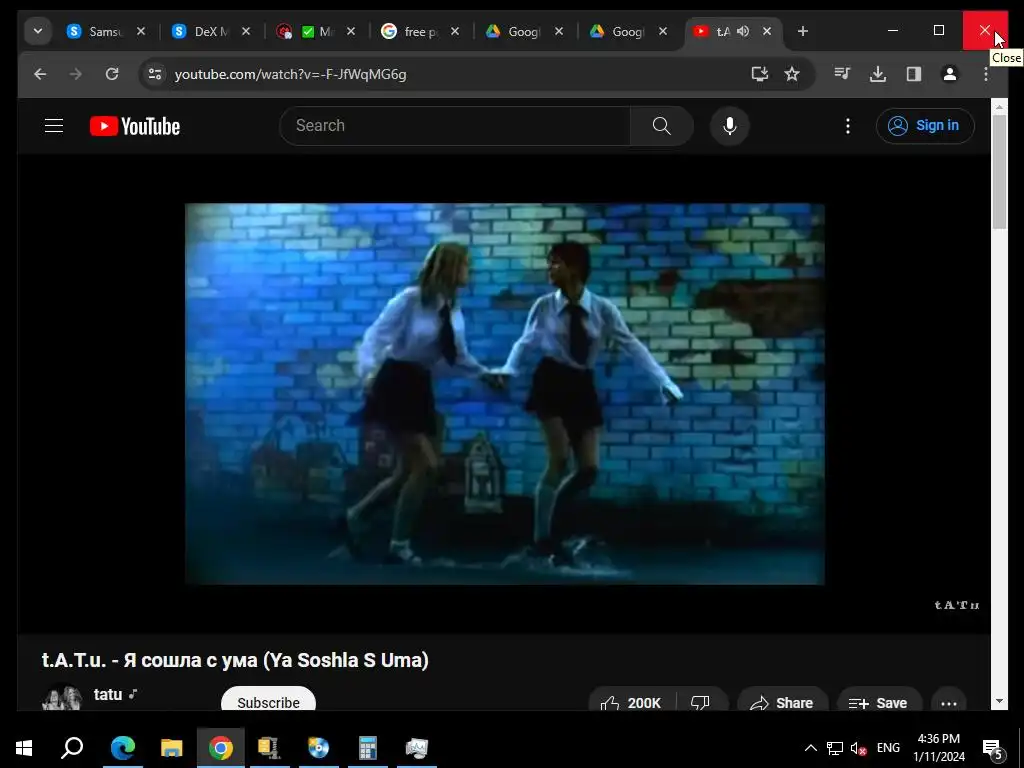The width and height of the screenshot is (1024, 768).
Task: Install YouTube app icon in address bar
Action: [760, 74]
